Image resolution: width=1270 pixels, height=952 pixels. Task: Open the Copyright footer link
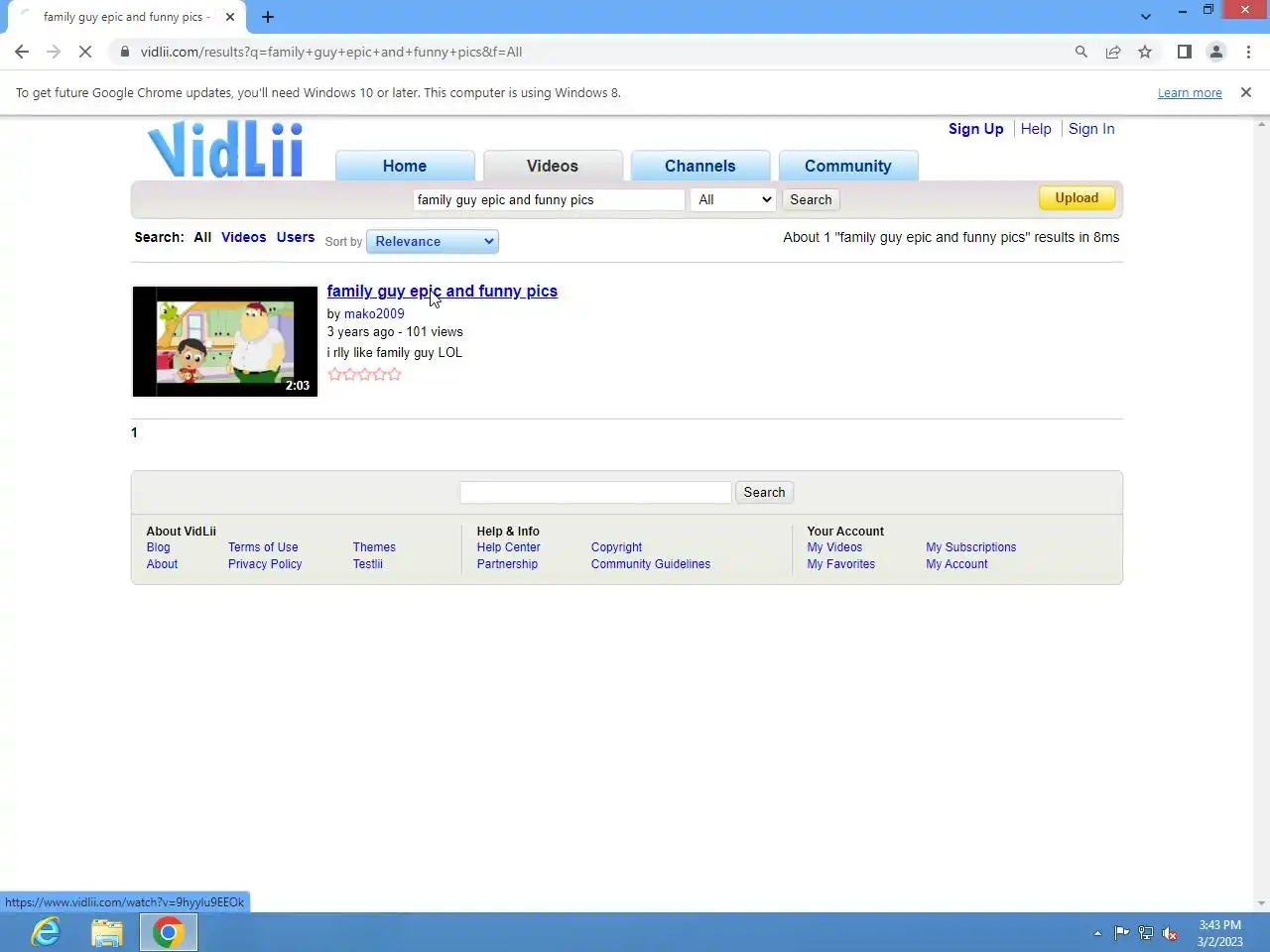[616, 547]
